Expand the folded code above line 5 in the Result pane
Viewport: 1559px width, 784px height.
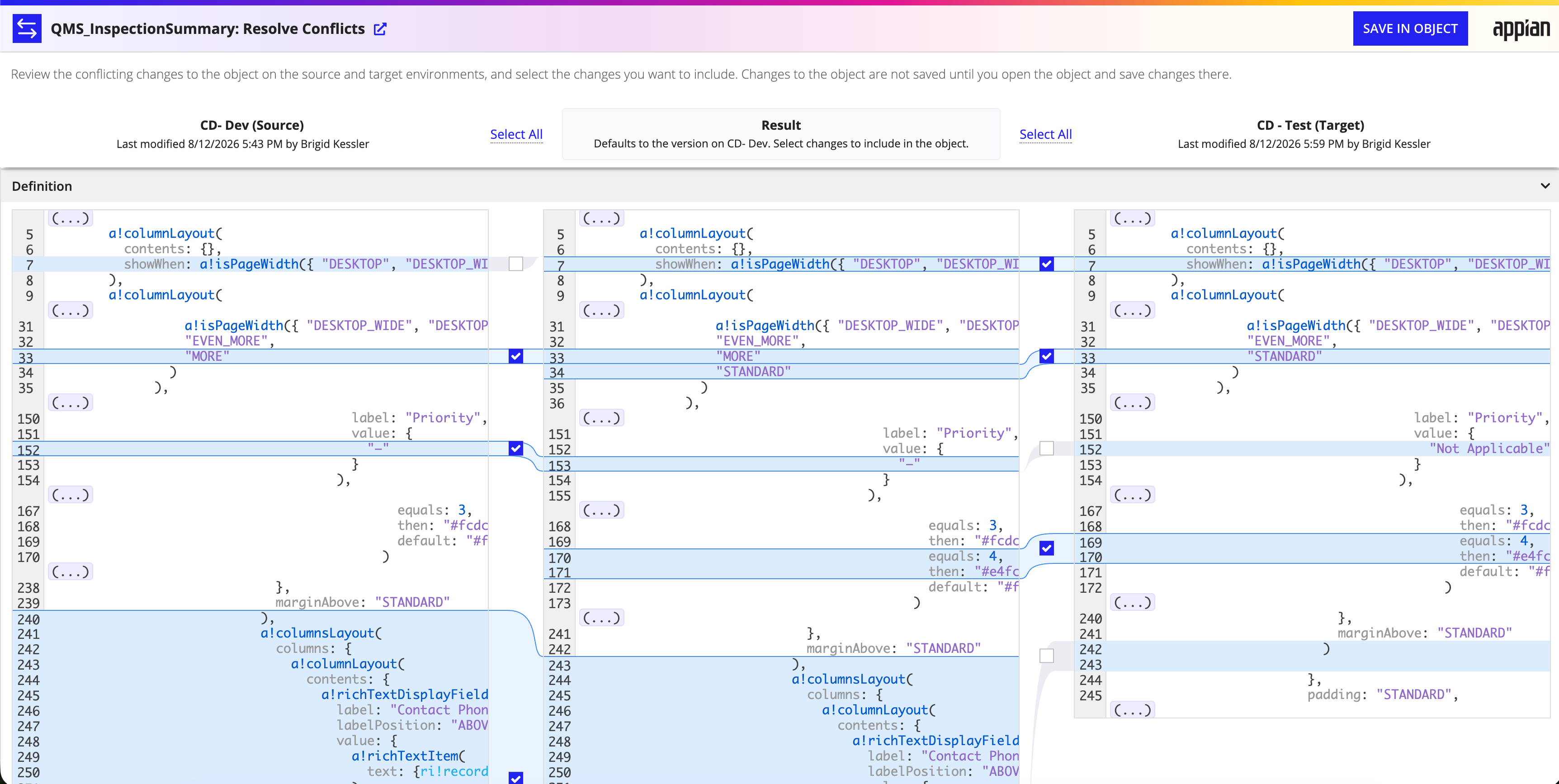tap(601, 218)
